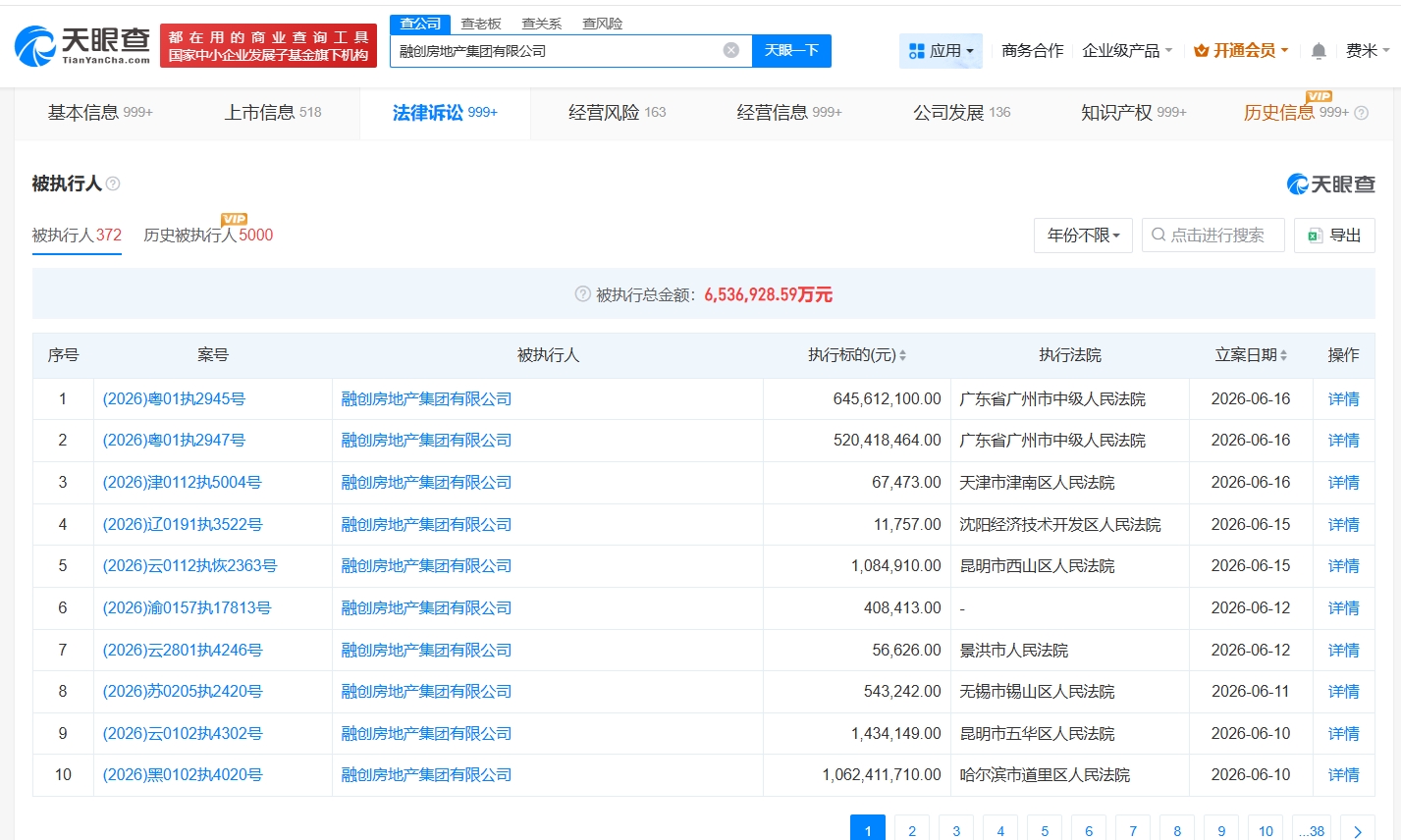Image resolution: width=1401 pixels, height=840 pixels.
Task: Click 融创房地产集团有限公司 in row 1
Action: point(426,399)
